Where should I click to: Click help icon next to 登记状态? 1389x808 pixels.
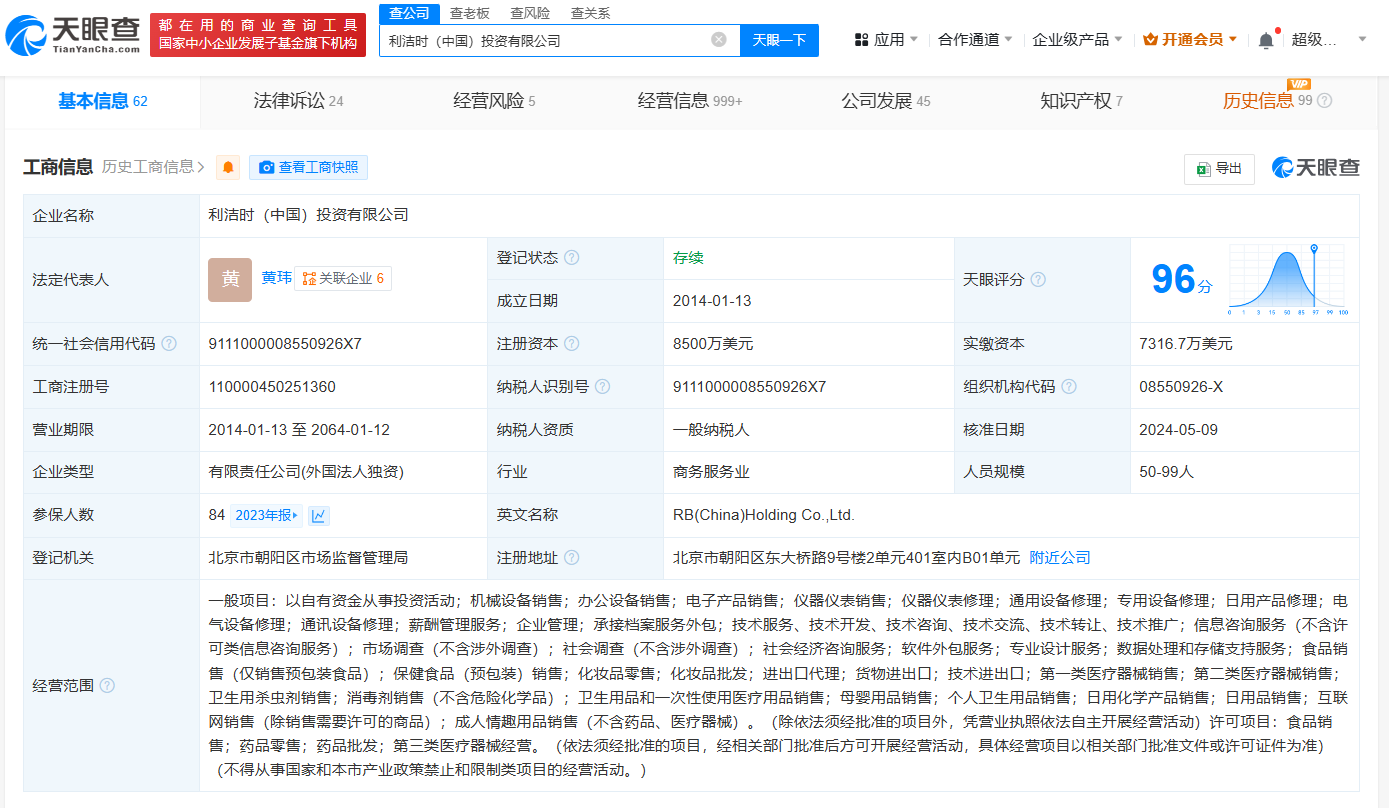point(571,258)
